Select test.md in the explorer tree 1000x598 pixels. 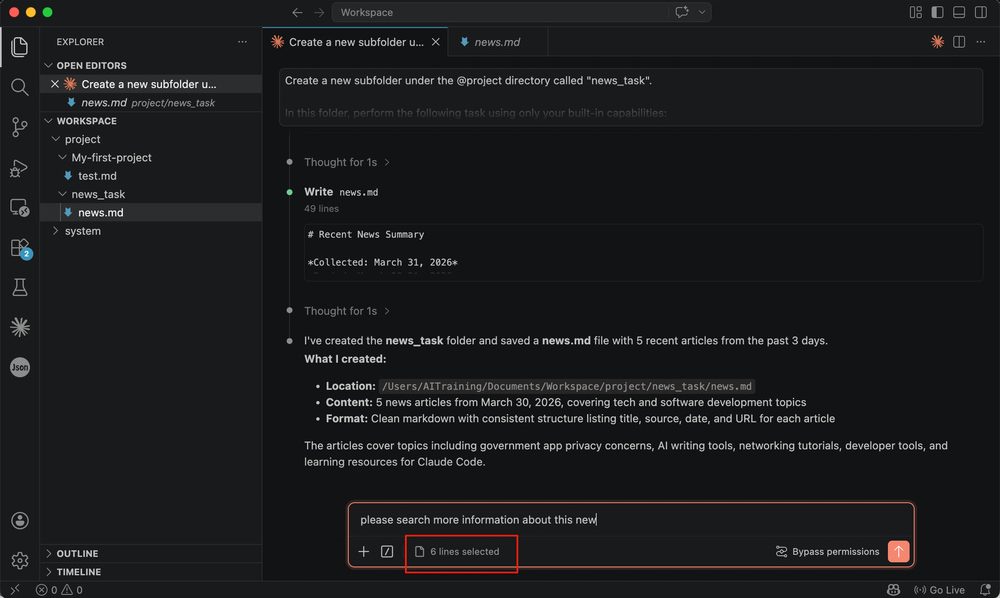(97, 176)
